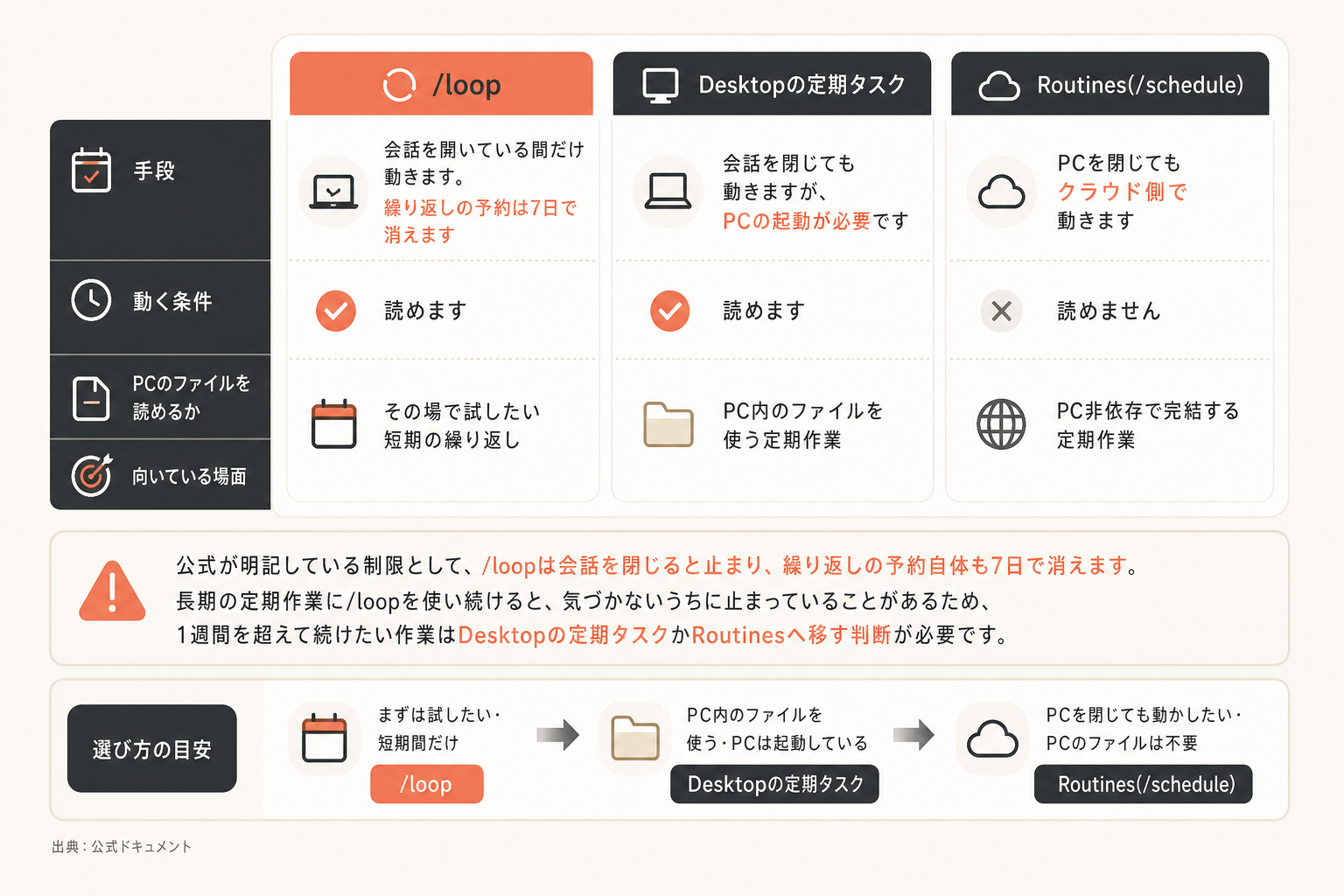Click the orange checkmark in Desktop column
Screen dimensions: 1344x896
click(670, 311)
